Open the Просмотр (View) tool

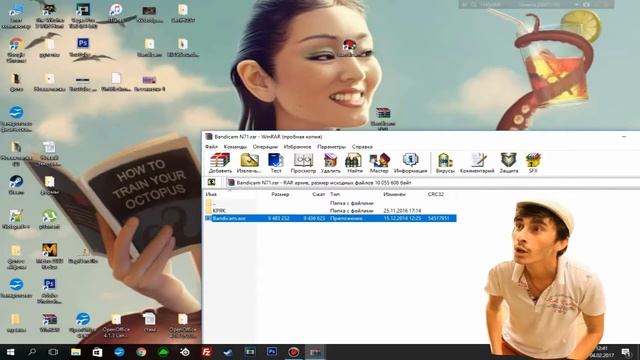pos(303,163)
